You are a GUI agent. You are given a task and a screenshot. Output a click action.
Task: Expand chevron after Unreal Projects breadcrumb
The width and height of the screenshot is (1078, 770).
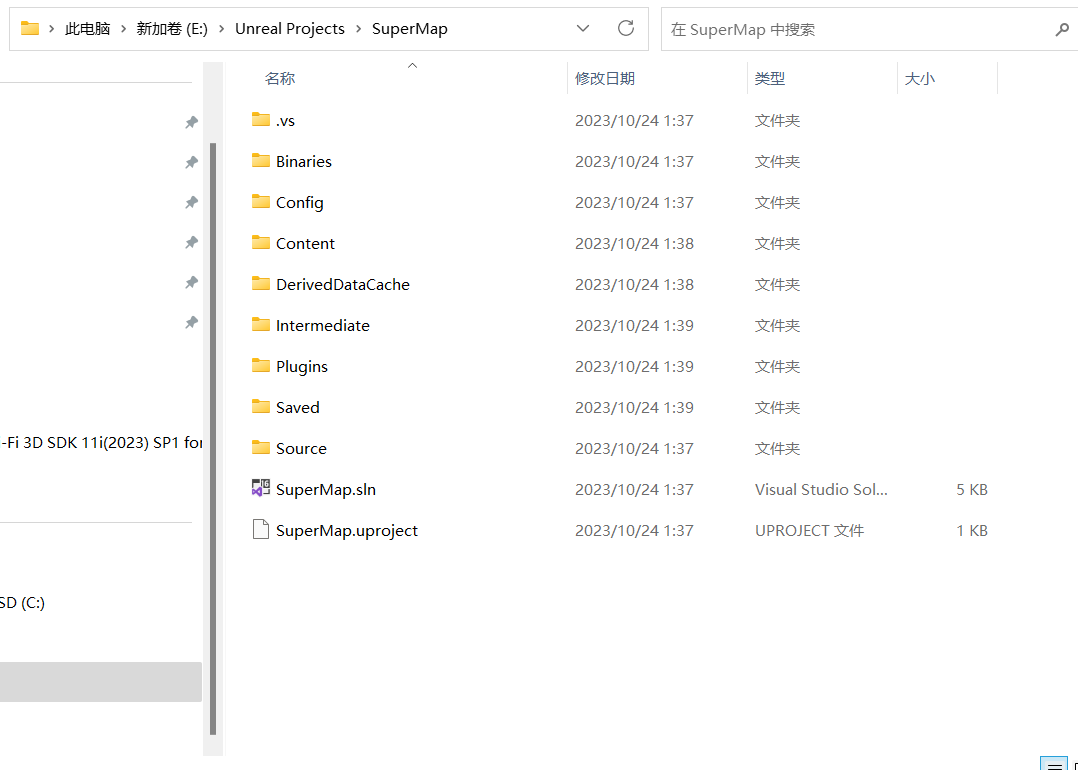[x=358, y=29]
